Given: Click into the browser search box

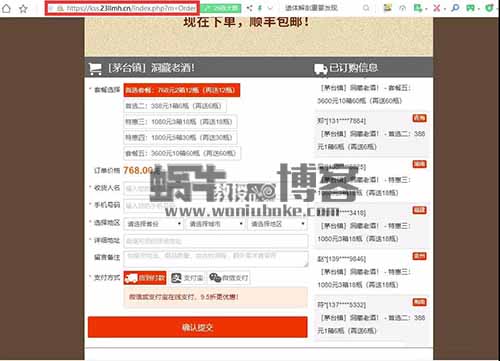Looking at the screenshot, I should pyautogui.click(x=322, y=8).
